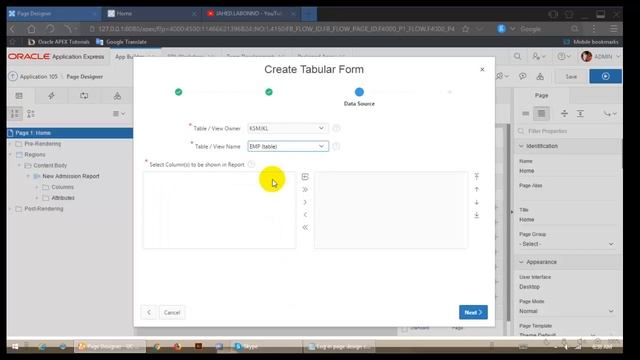Move all columns to the right list
Viewport: 640px width, 360px height.
(305, 189)
